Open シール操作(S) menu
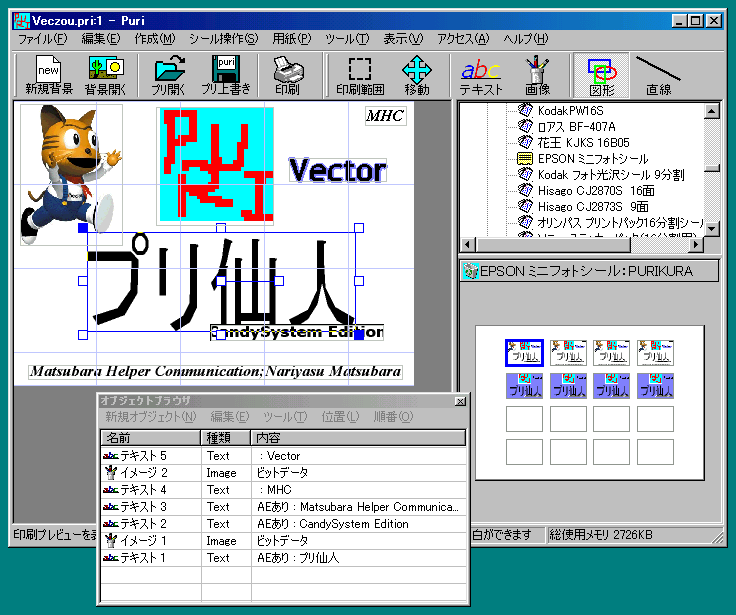The height and width of the screenshot is (615, 736). pyautogui.click(x=223, y=38)
